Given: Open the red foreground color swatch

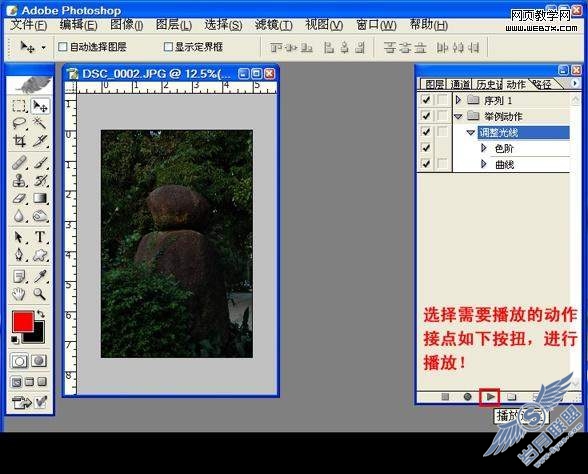Looking at the screenshot, I should pyautogui.click(x=22, y=321).
